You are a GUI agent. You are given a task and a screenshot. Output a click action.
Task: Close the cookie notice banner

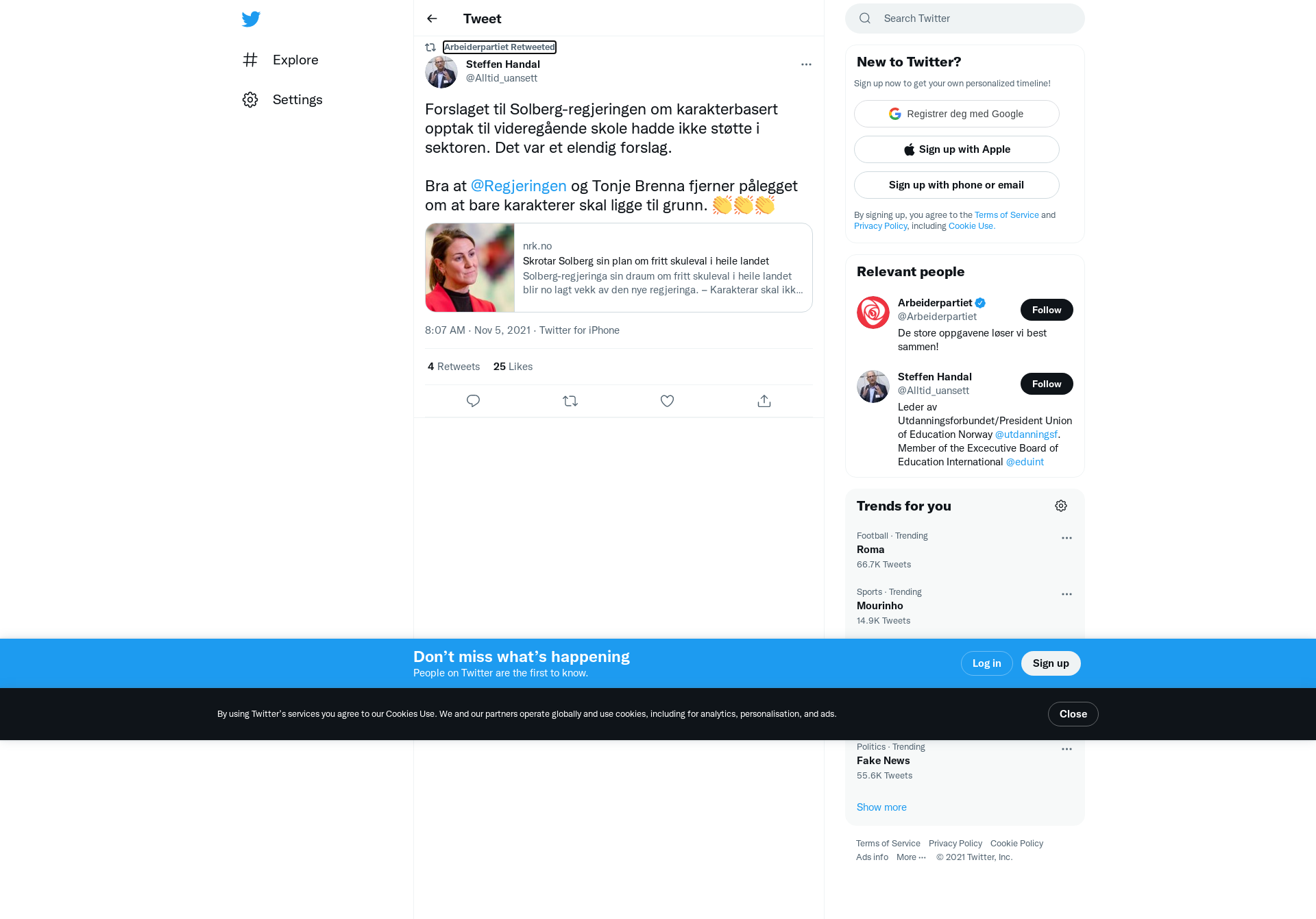[1073, 714]
